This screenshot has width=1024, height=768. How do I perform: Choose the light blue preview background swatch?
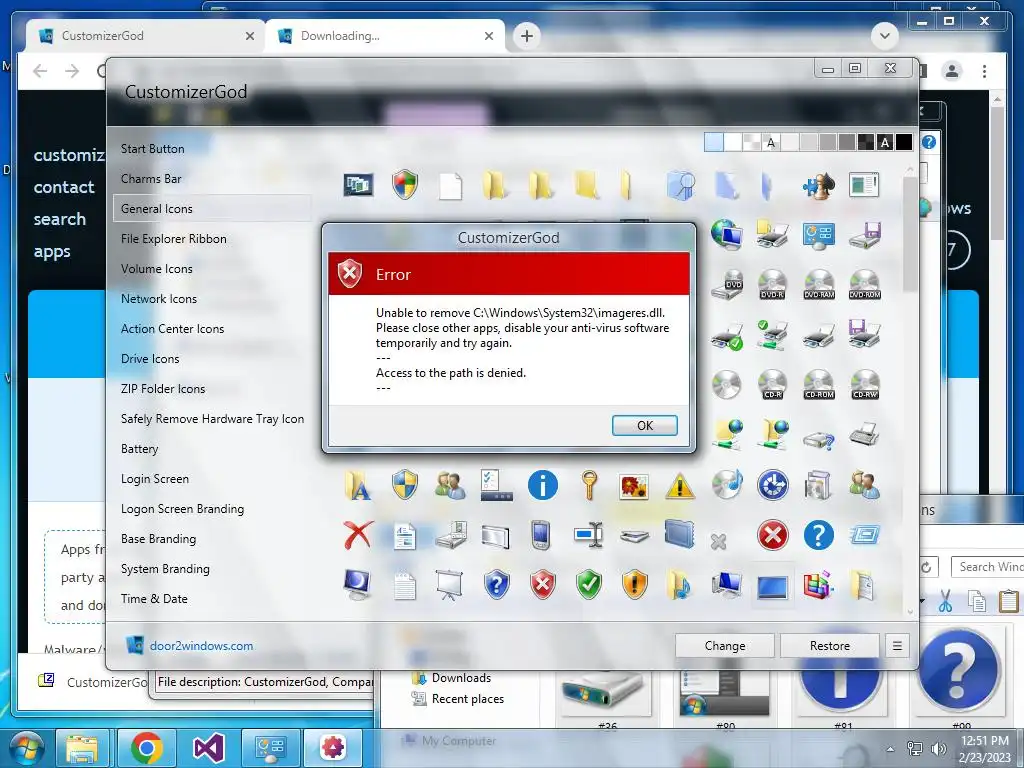[713, 142]
